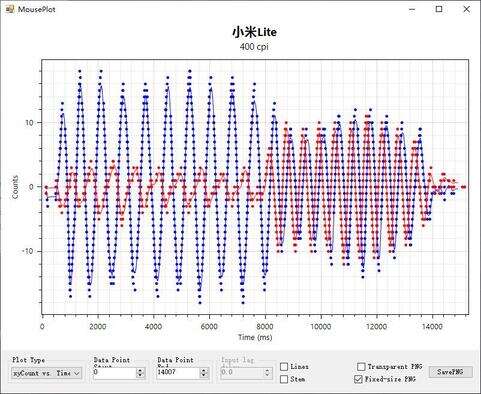Viewport: 481px width, 394px height.
Task: Click the Data Point End field showing 14007
Action: click(x=178, y=373)
